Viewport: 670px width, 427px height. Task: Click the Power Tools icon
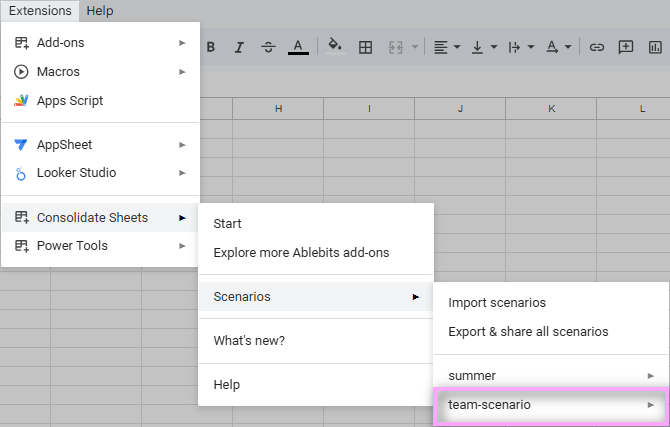click(21, 246)
